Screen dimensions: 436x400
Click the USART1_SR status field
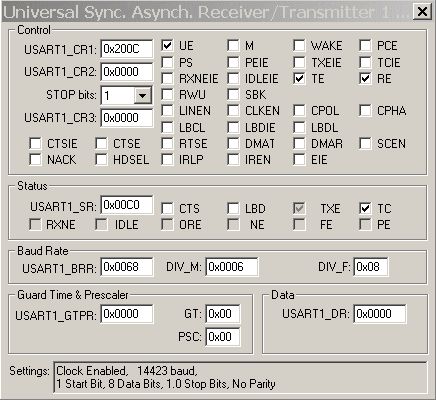click(127, 205)
